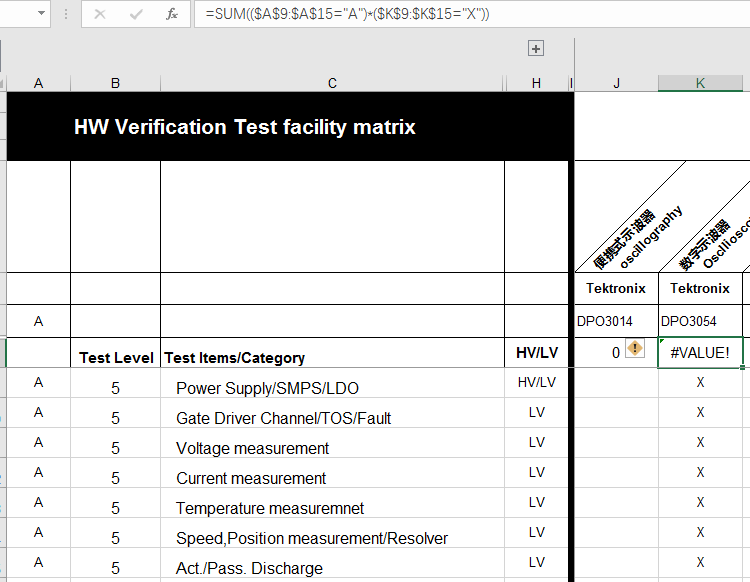Click the A cell in the DPO3014 row
The width and height of the screenshot is (750, 582).
pos(39,321)
